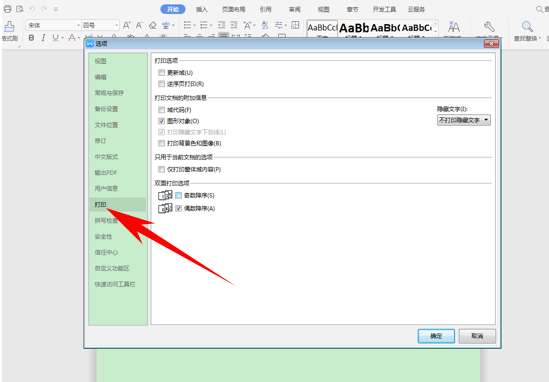This screenshot has height=382, width=549.
Task: Switch to the 插入 ribbon tab
Action: (201, 9)
